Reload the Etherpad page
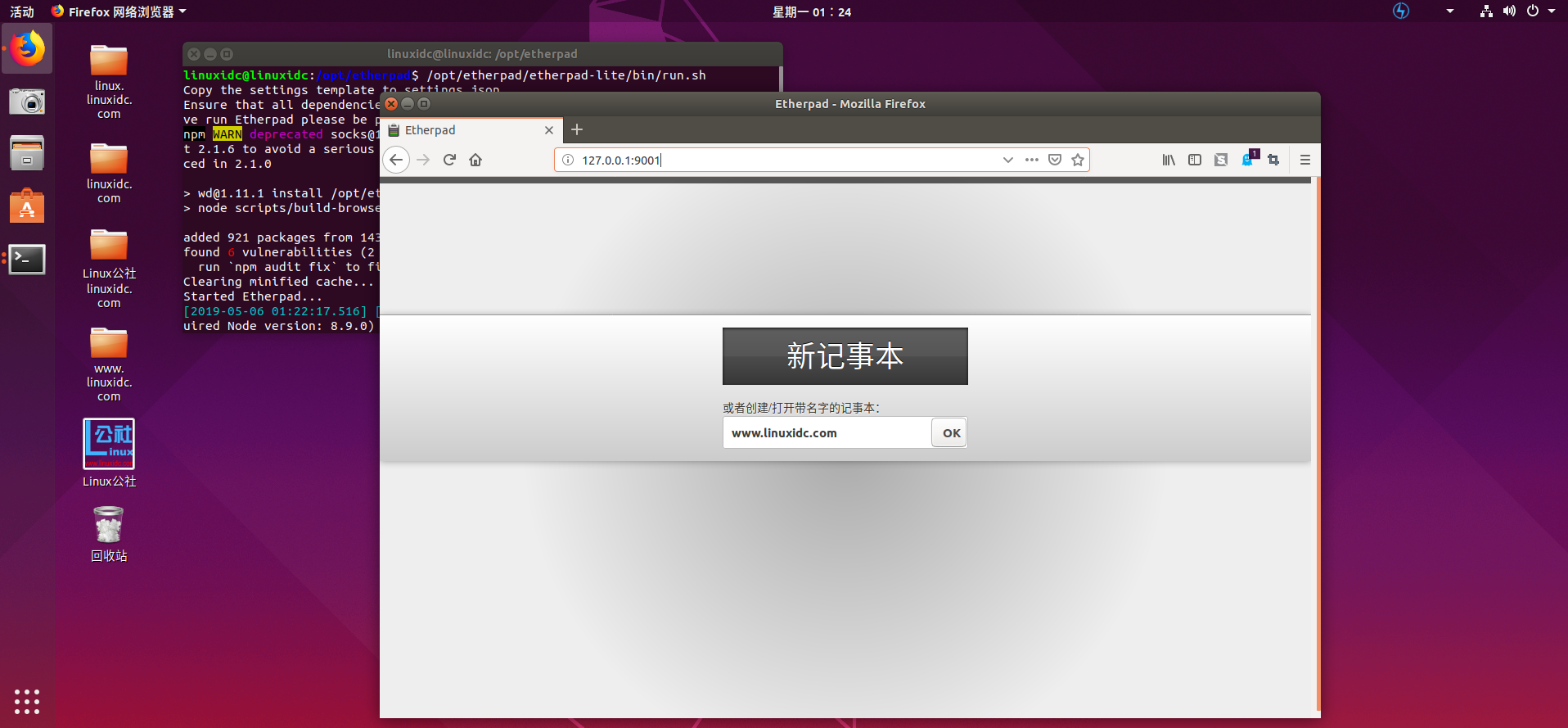 (449, 160)
